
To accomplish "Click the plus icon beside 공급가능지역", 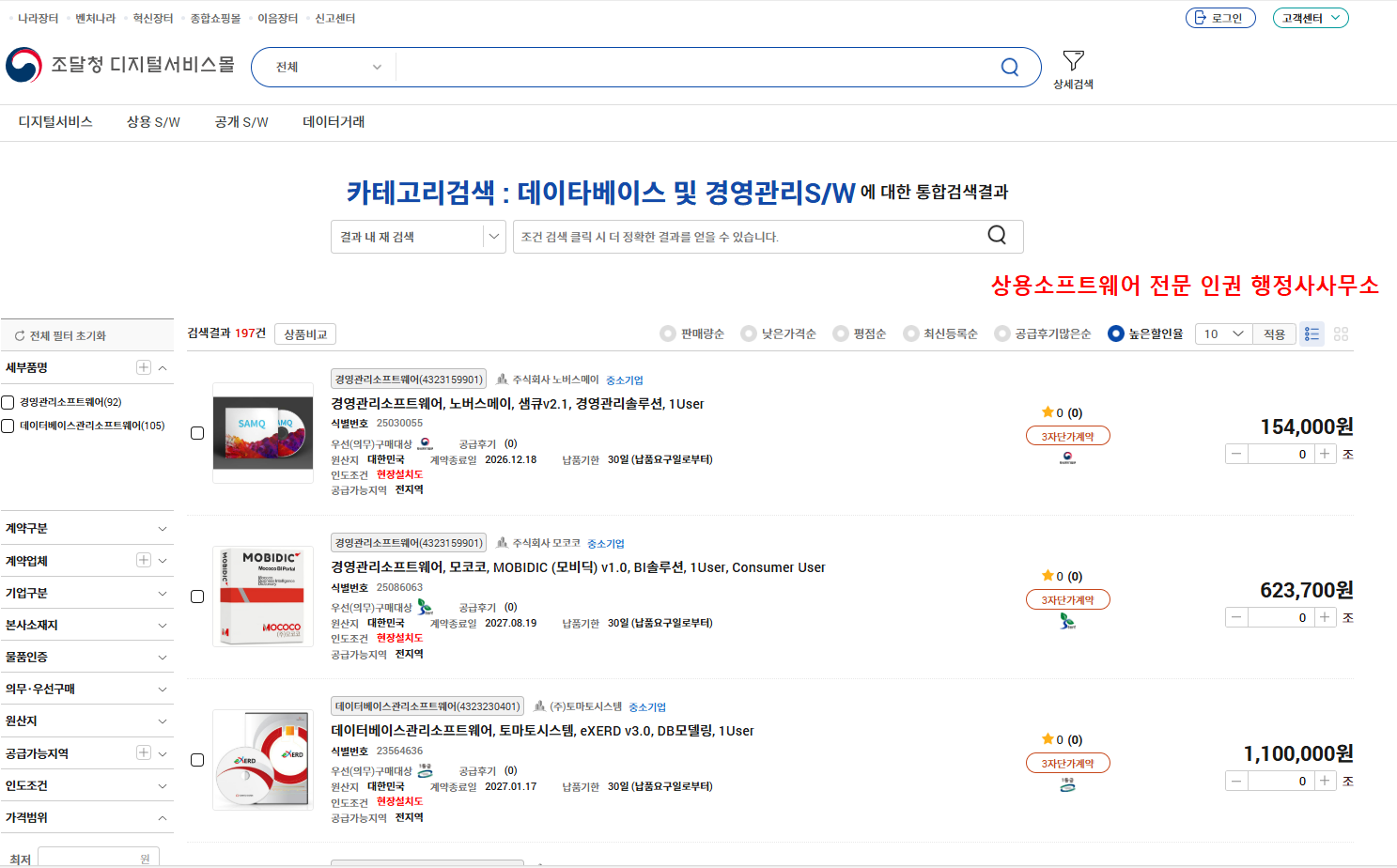I will [144, 752].
